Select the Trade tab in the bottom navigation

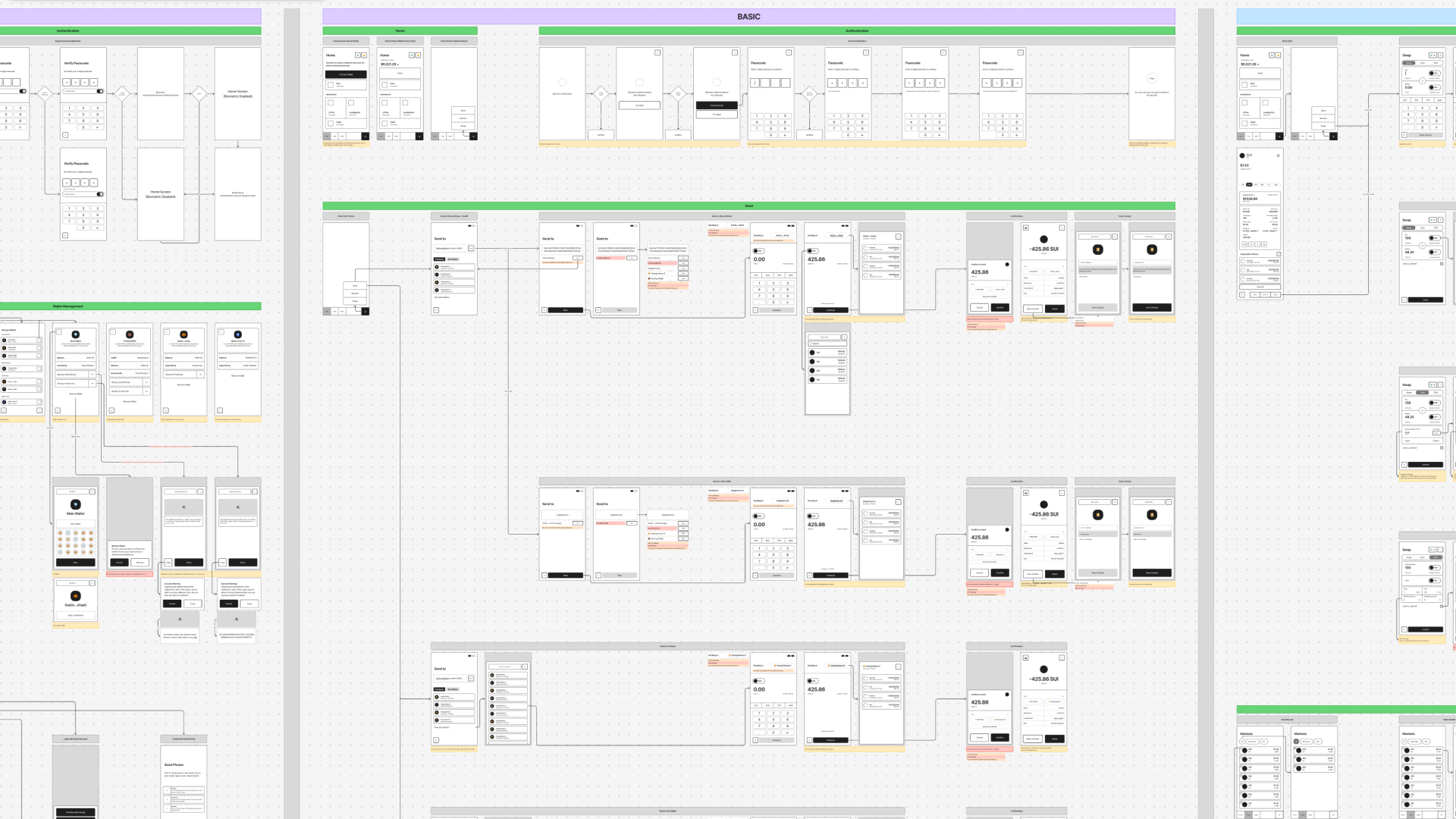click(334, 136)
